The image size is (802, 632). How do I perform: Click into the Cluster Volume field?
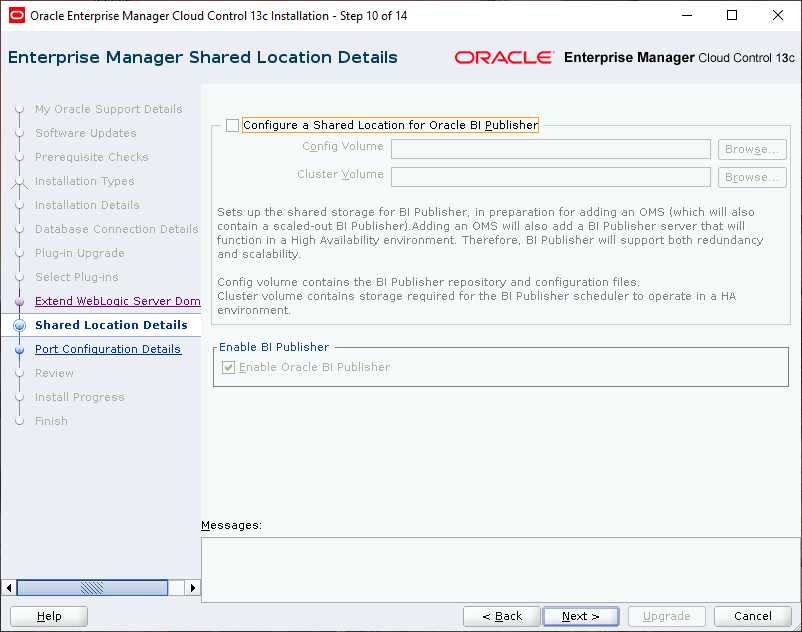pos(551,177)
